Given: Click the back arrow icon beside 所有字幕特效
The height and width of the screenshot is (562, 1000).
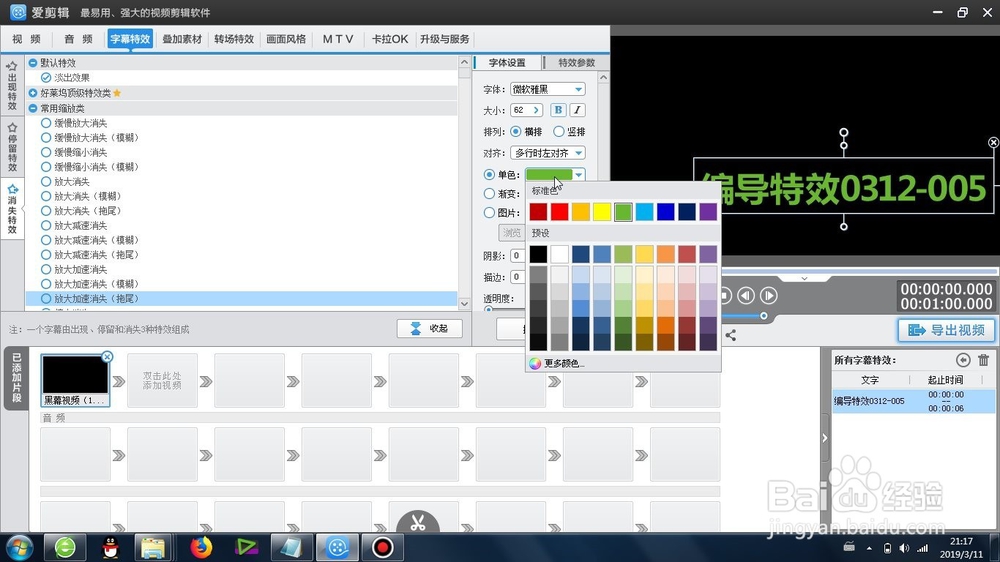Looking at the screenshot, I should (963, 360).
